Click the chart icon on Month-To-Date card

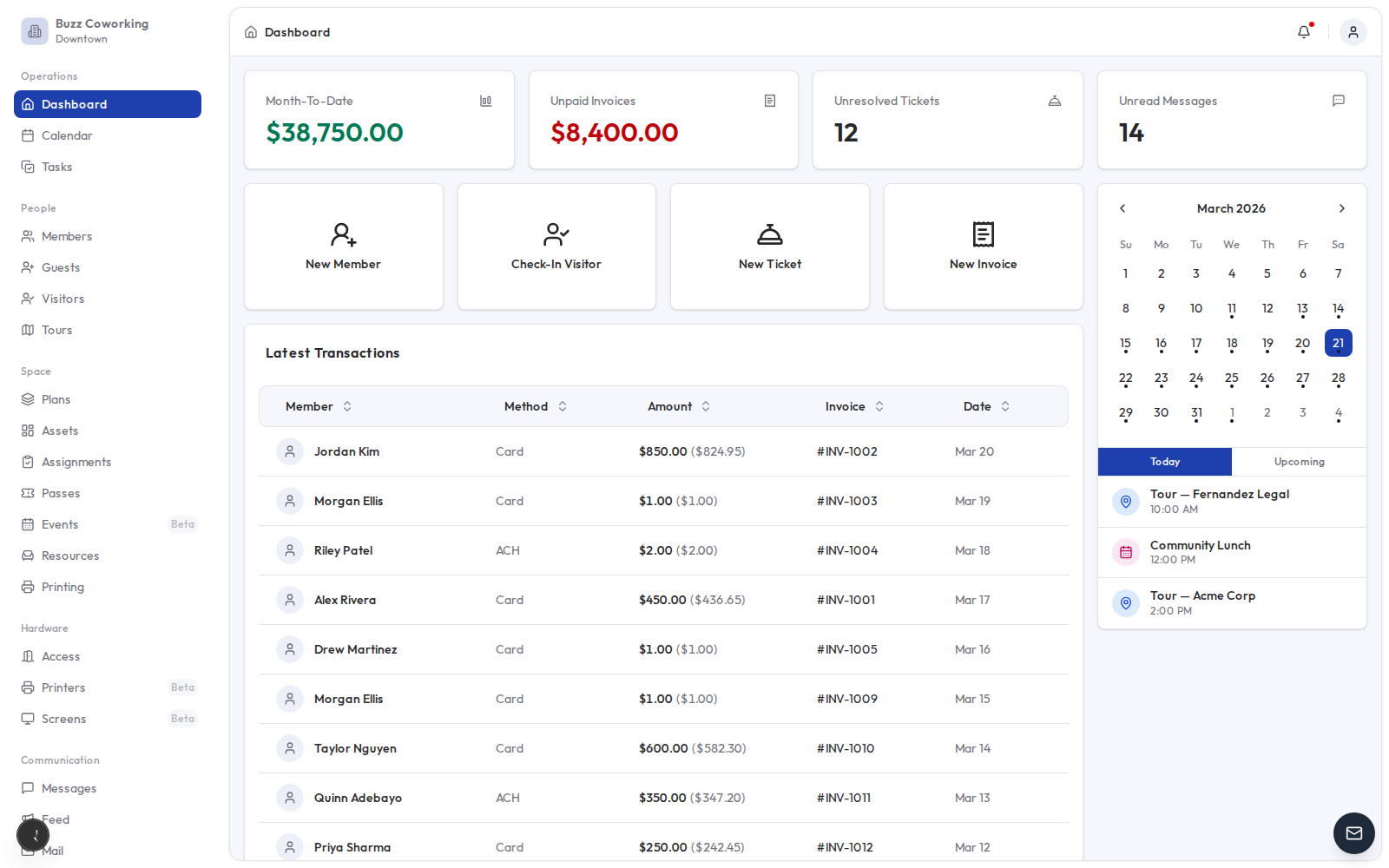(x=485, y=101)
